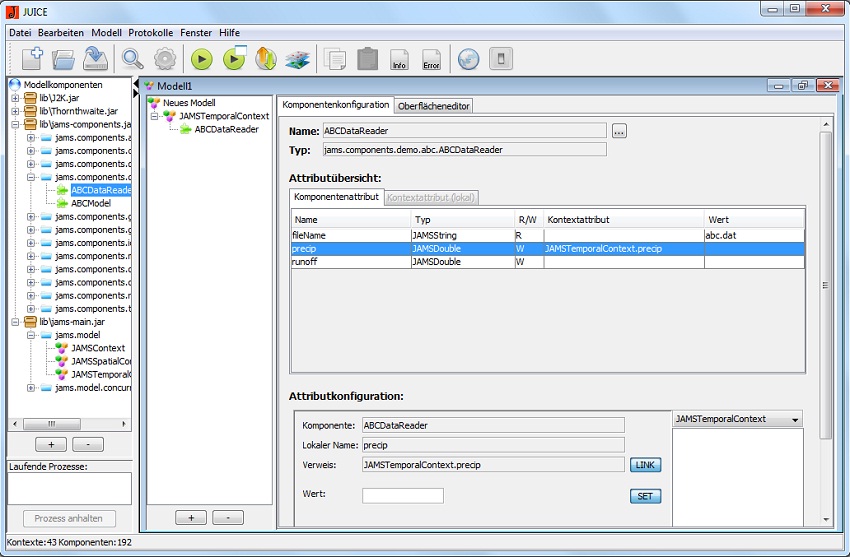Click the map layers toolbar icon

[297, 59]
